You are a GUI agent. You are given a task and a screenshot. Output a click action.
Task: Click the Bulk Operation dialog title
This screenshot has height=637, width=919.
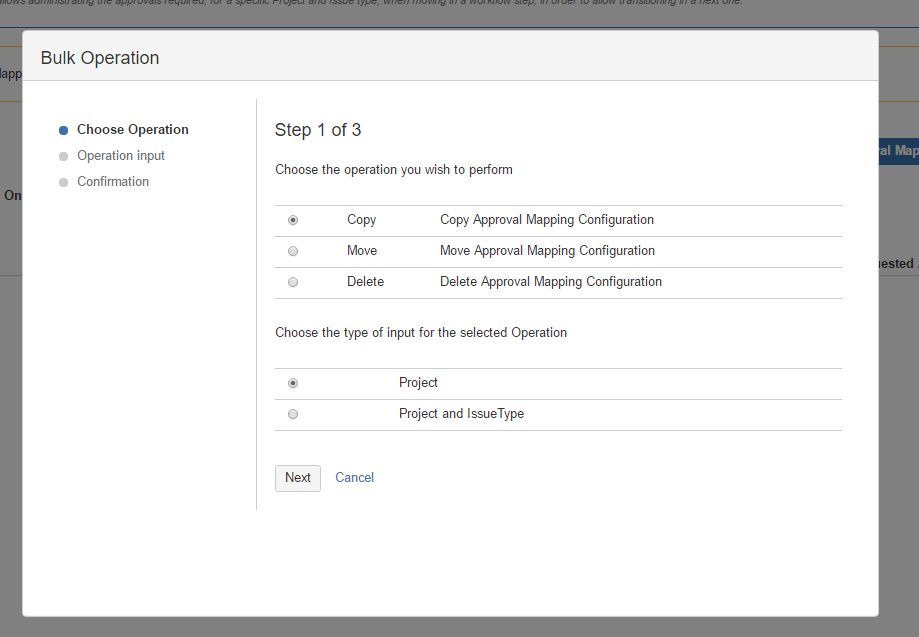point(100,58)
